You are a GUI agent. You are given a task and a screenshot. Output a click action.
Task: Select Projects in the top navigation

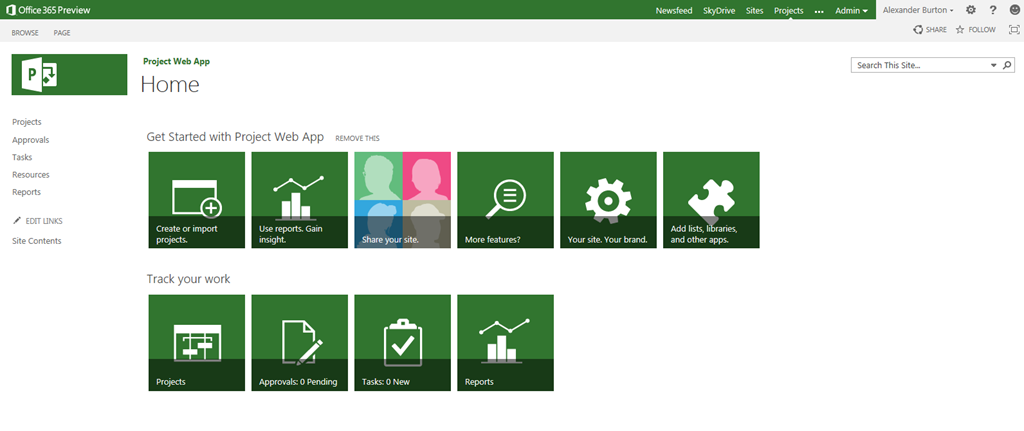pos(789,10)
